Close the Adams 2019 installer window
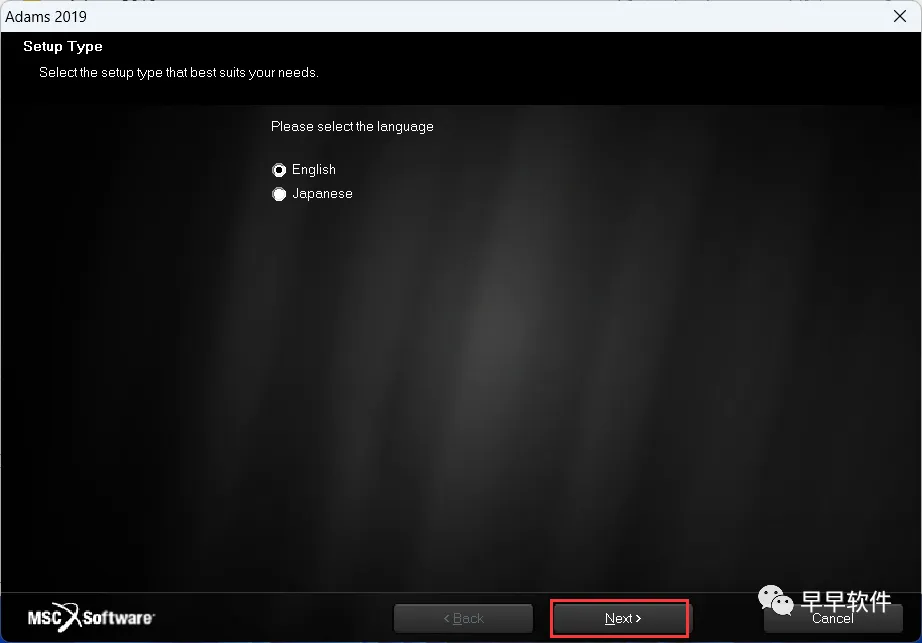The height and width of the screenshot is (643, 922). pos(900,16)
